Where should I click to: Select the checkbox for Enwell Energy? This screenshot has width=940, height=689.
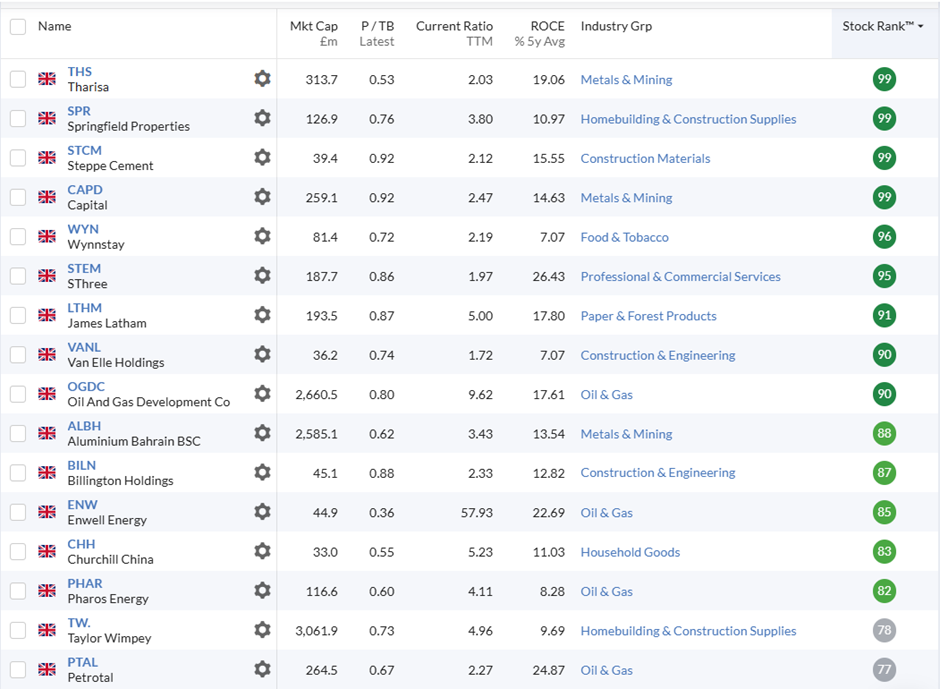click(x=18, y=513)
